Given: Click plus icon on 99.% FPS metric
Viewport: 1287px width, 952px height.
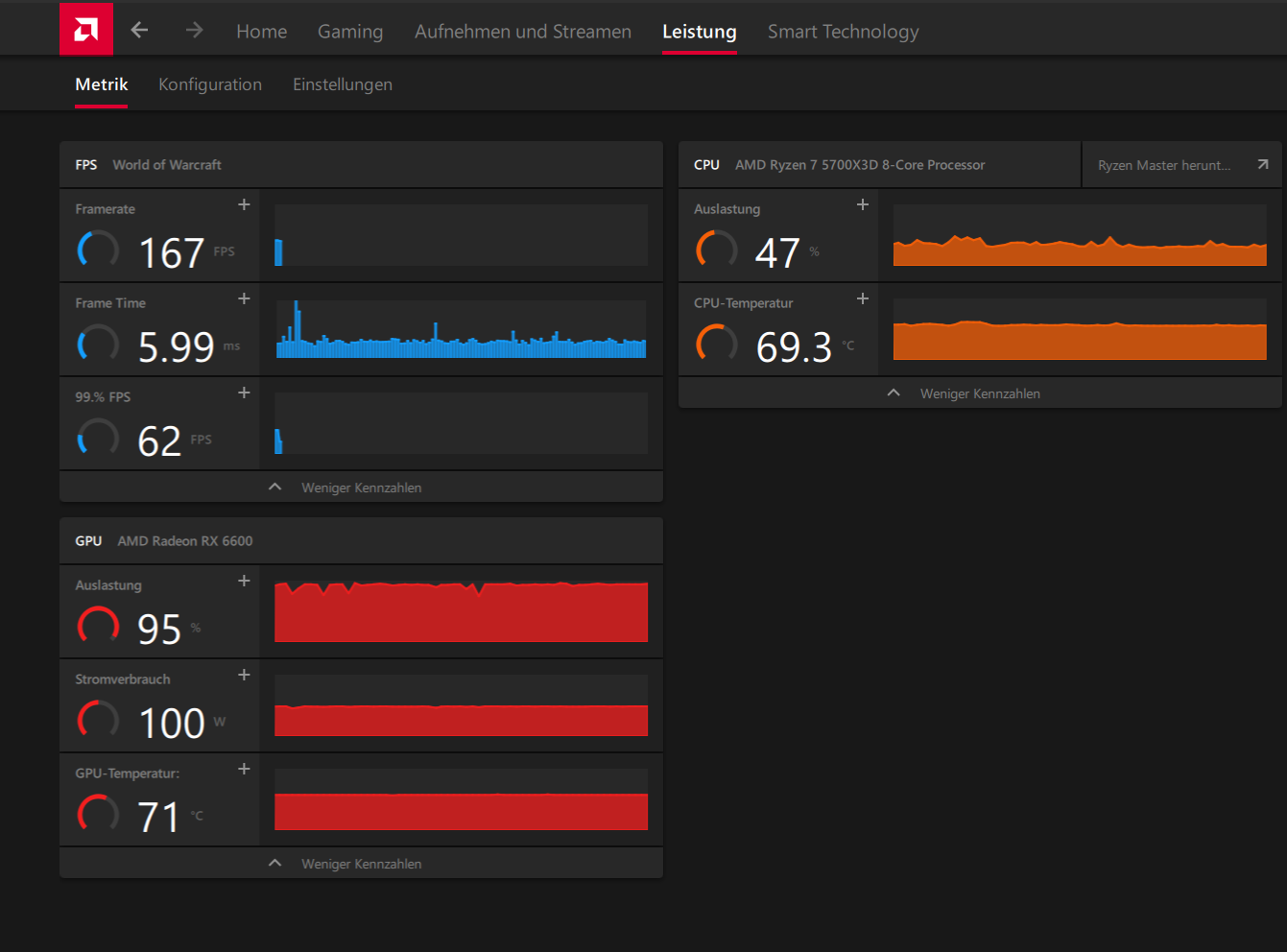Looking at the screenshot, I should click(244, 393).
